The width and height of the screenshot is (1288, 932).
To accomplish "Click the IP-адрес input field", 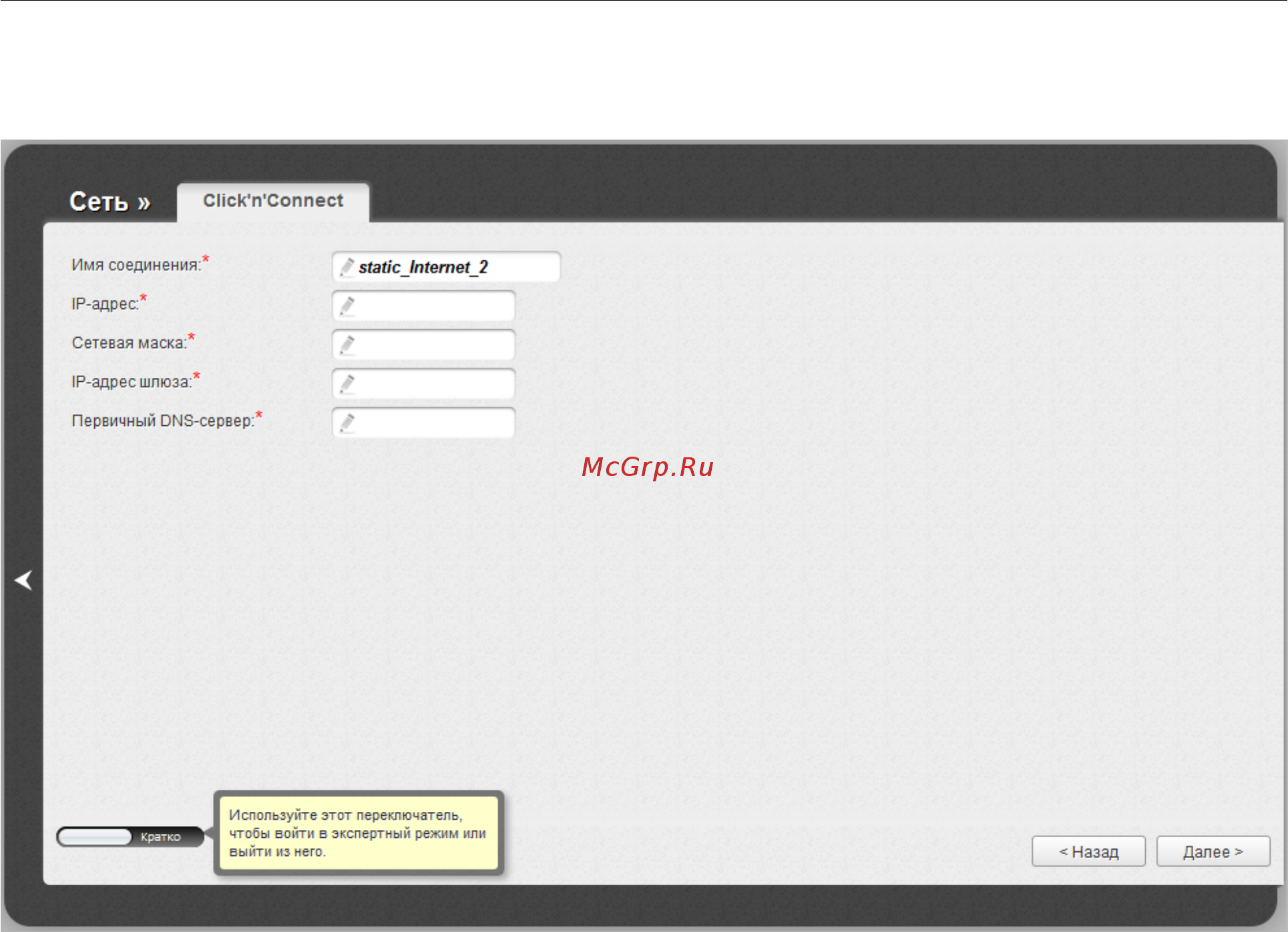I will pyautogui.click(x=423, y=306).
